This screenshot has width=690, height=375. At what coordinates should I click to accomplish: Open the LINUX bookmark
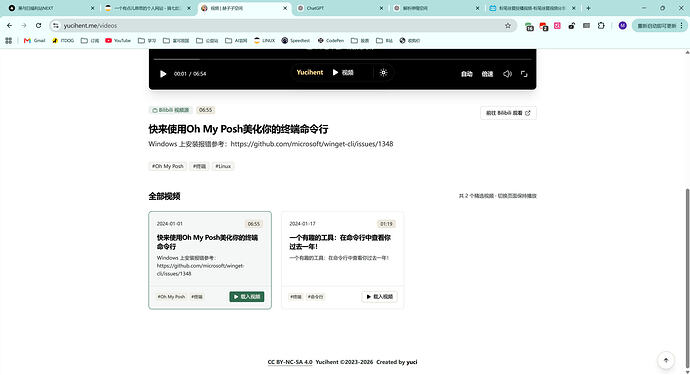(264, 40)
